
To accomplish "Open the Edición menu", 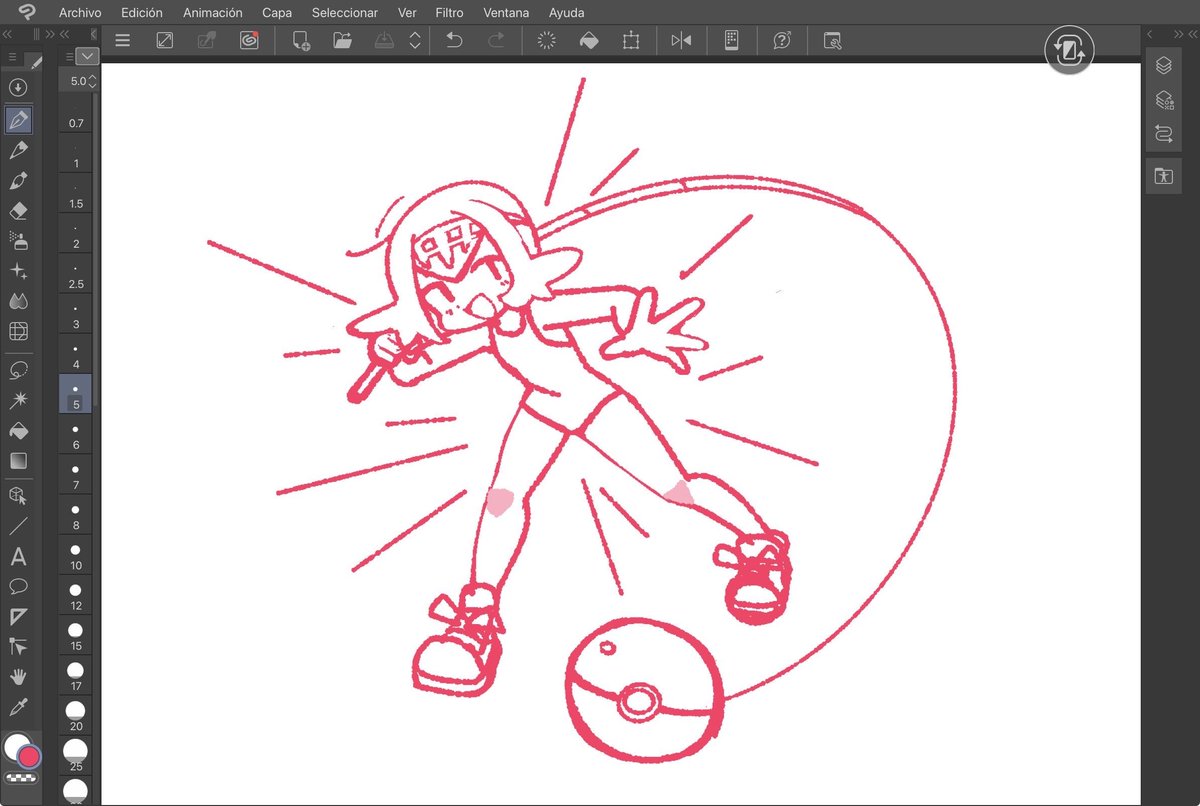I will click(x=142, y=13).
